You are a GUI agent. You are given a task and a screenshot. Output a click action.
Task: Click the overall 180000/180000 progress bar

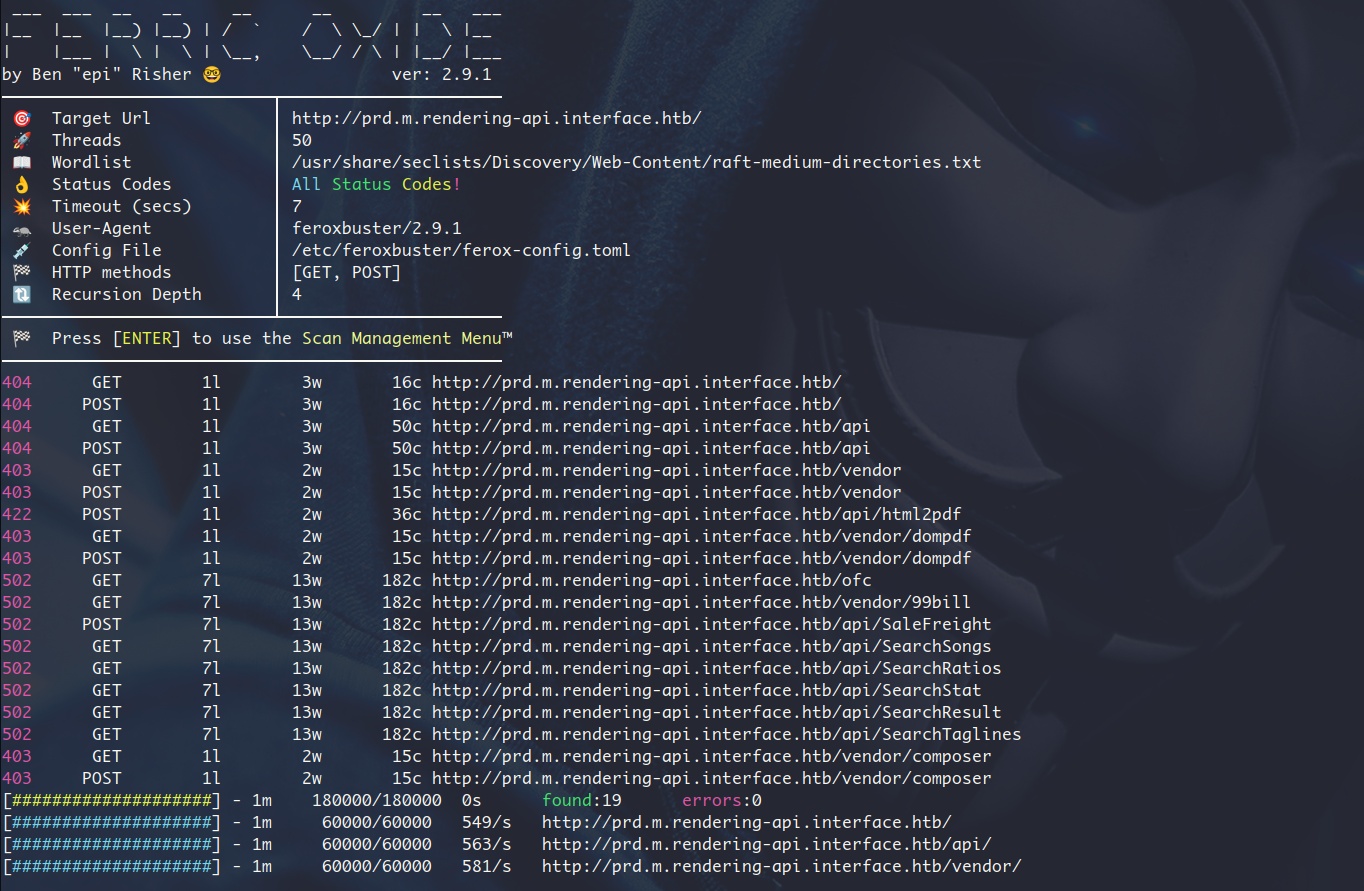(x=112, y=800)
